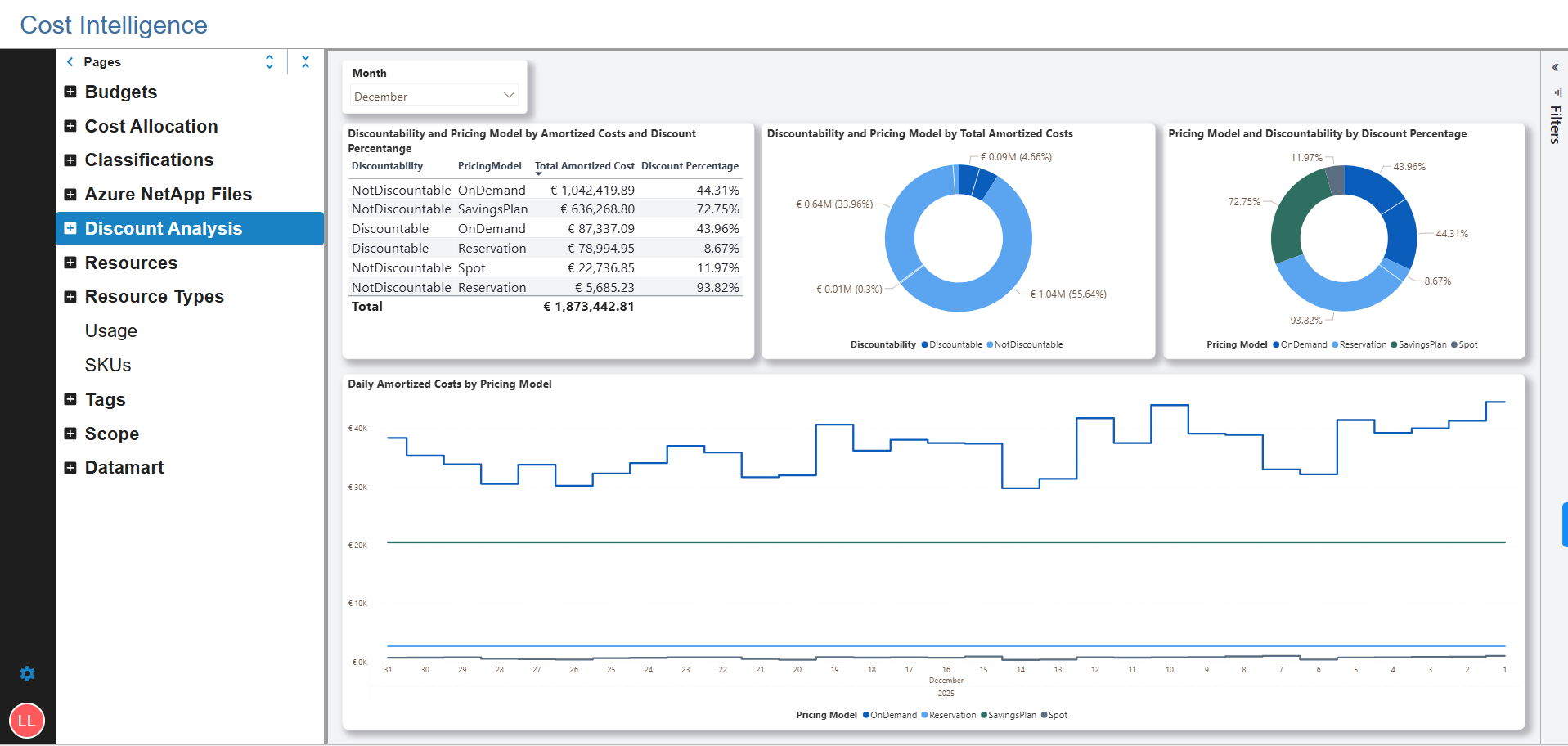This screenshot has height=746, width=1568.
Task: Expand the Filters pane double-chevron
Action: point(1555,68)
